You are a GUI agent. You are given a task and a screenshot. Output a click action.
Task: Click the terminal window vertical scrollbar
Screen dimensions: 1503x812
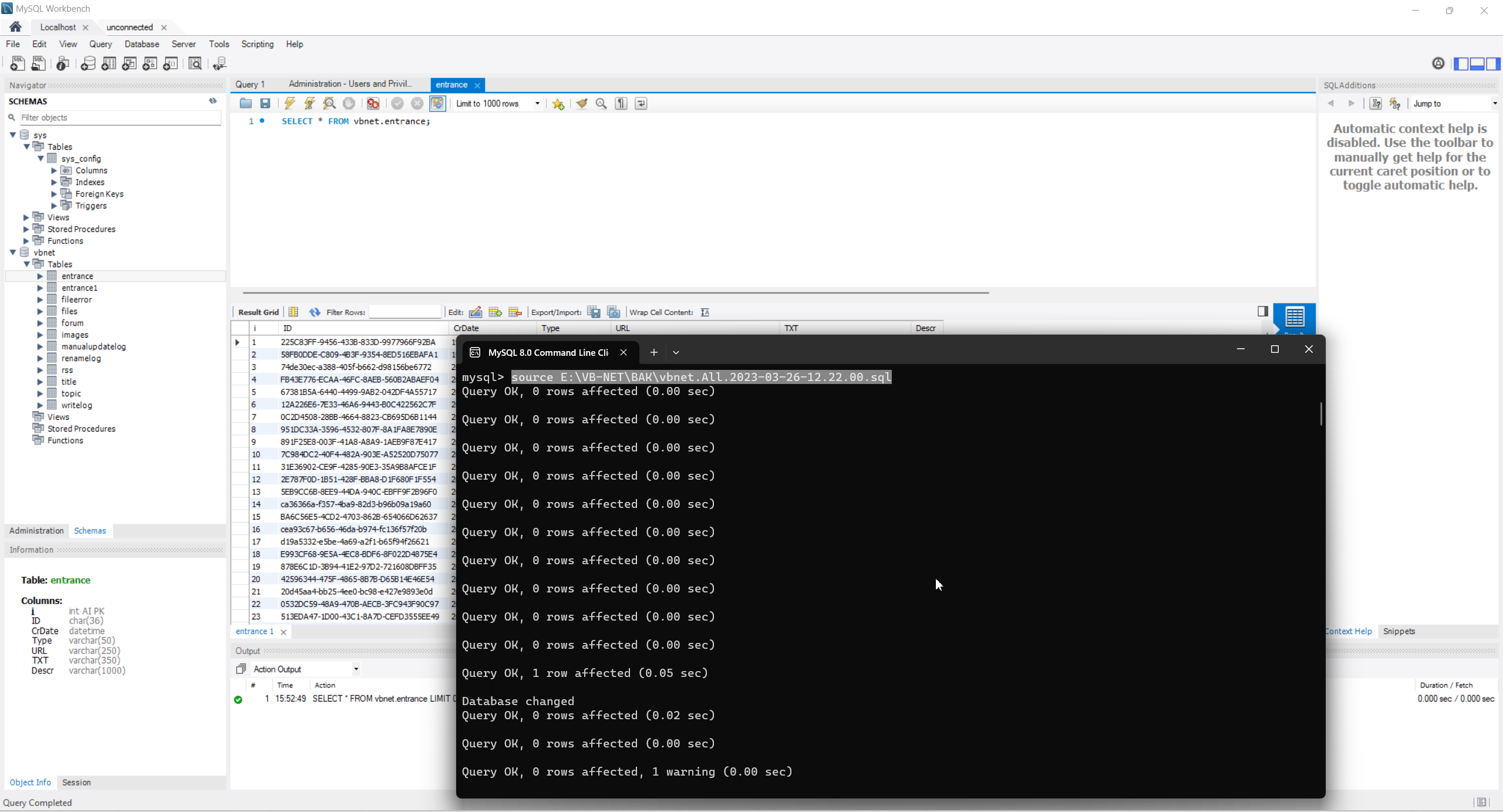[1321, 414]
